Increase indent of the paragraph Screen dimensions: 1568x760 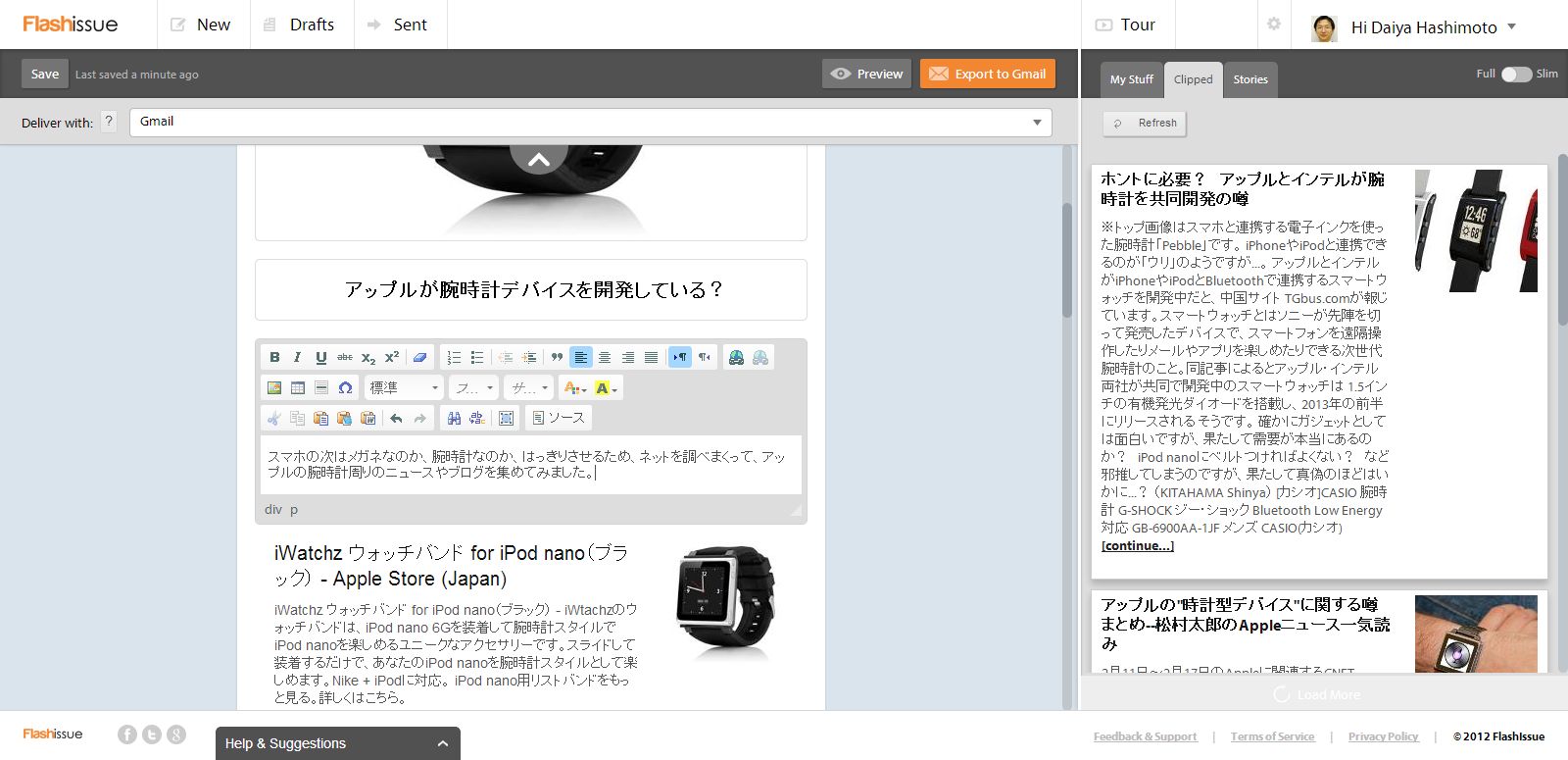(529, 357)
